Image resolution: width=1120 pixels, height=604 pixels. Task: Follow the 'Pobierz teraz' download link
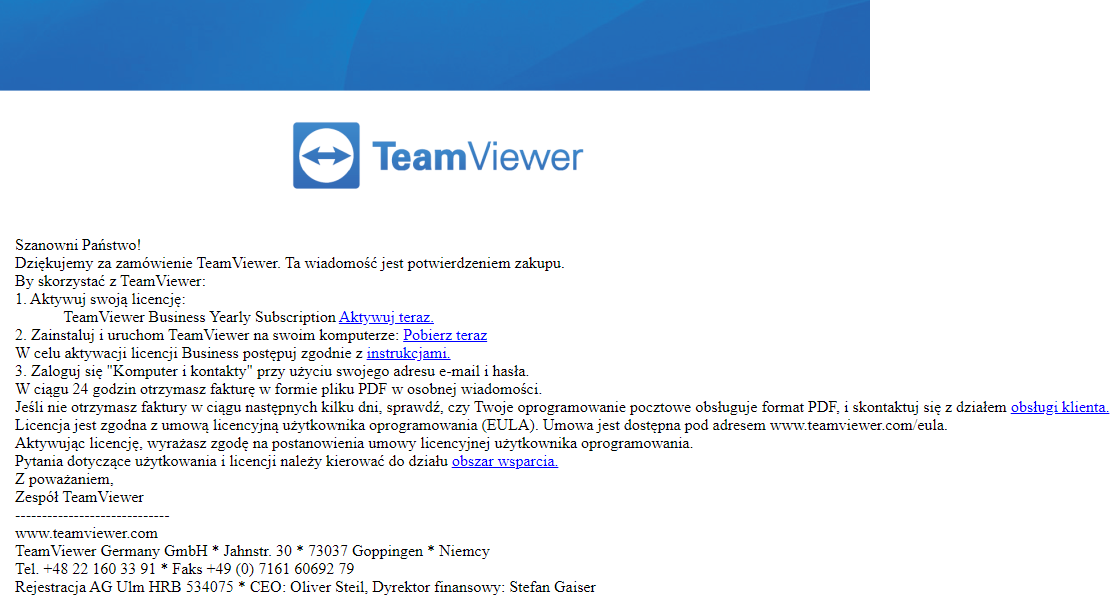[x=445, y=335]
